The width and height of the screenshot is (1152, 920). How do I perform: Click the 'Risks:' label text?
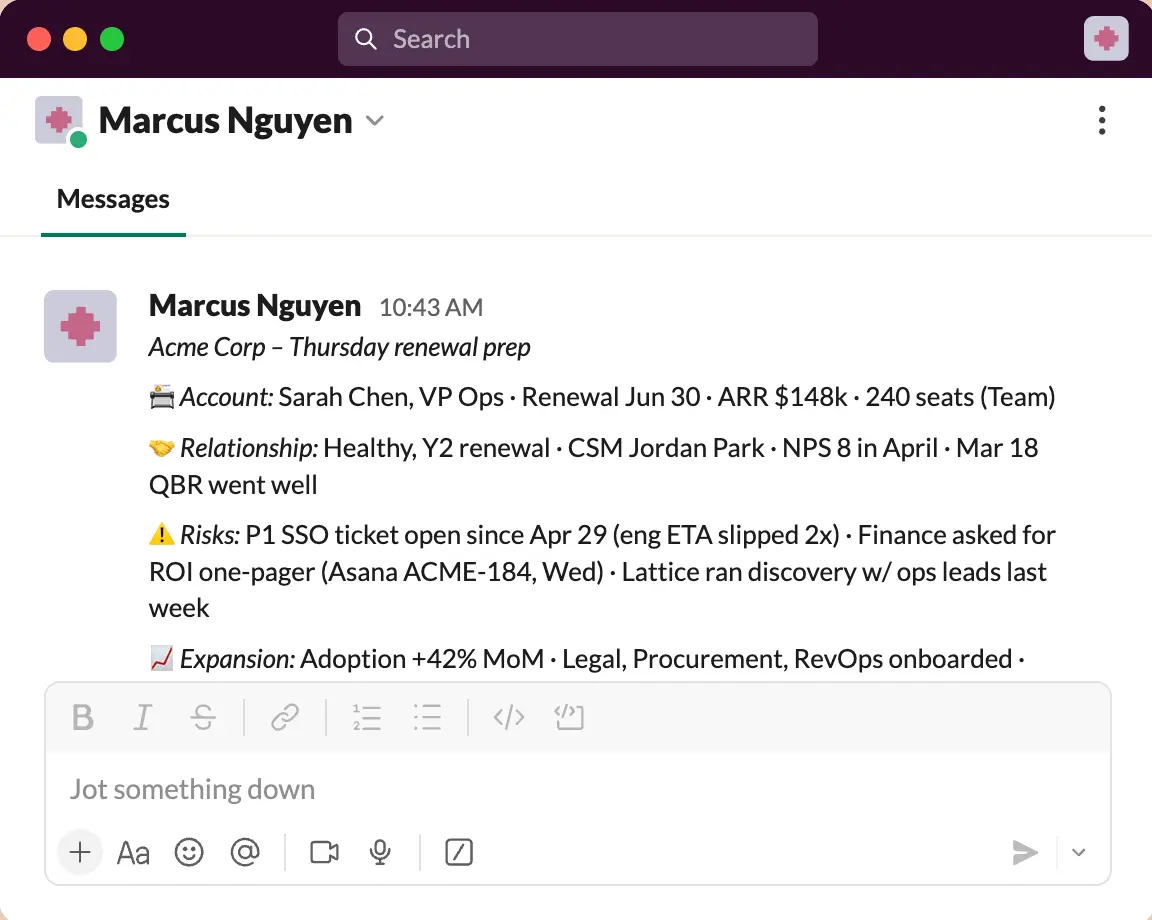point(210,535)
